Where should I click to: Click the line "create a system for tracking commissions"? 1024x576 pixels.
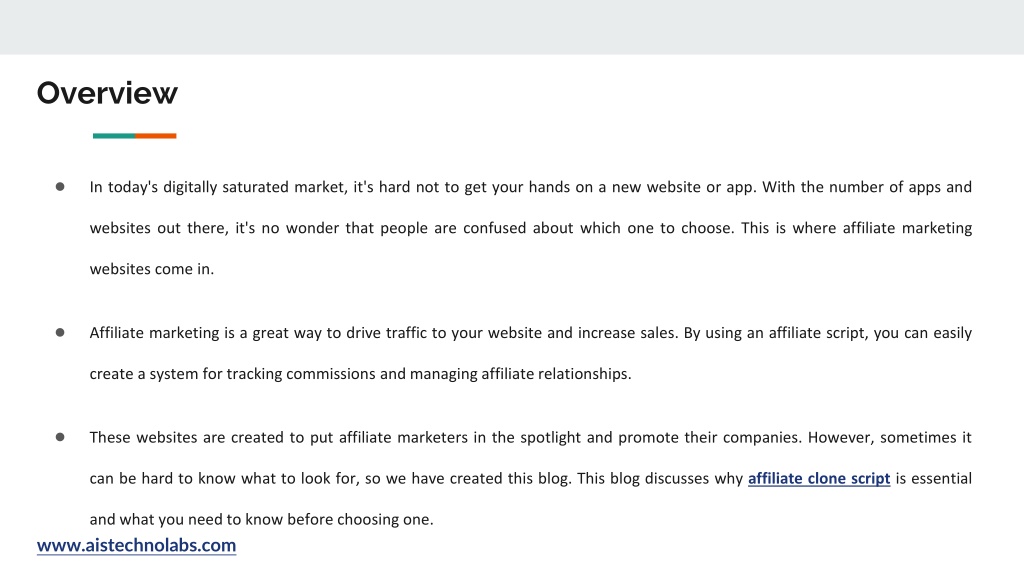click(360, 374)
